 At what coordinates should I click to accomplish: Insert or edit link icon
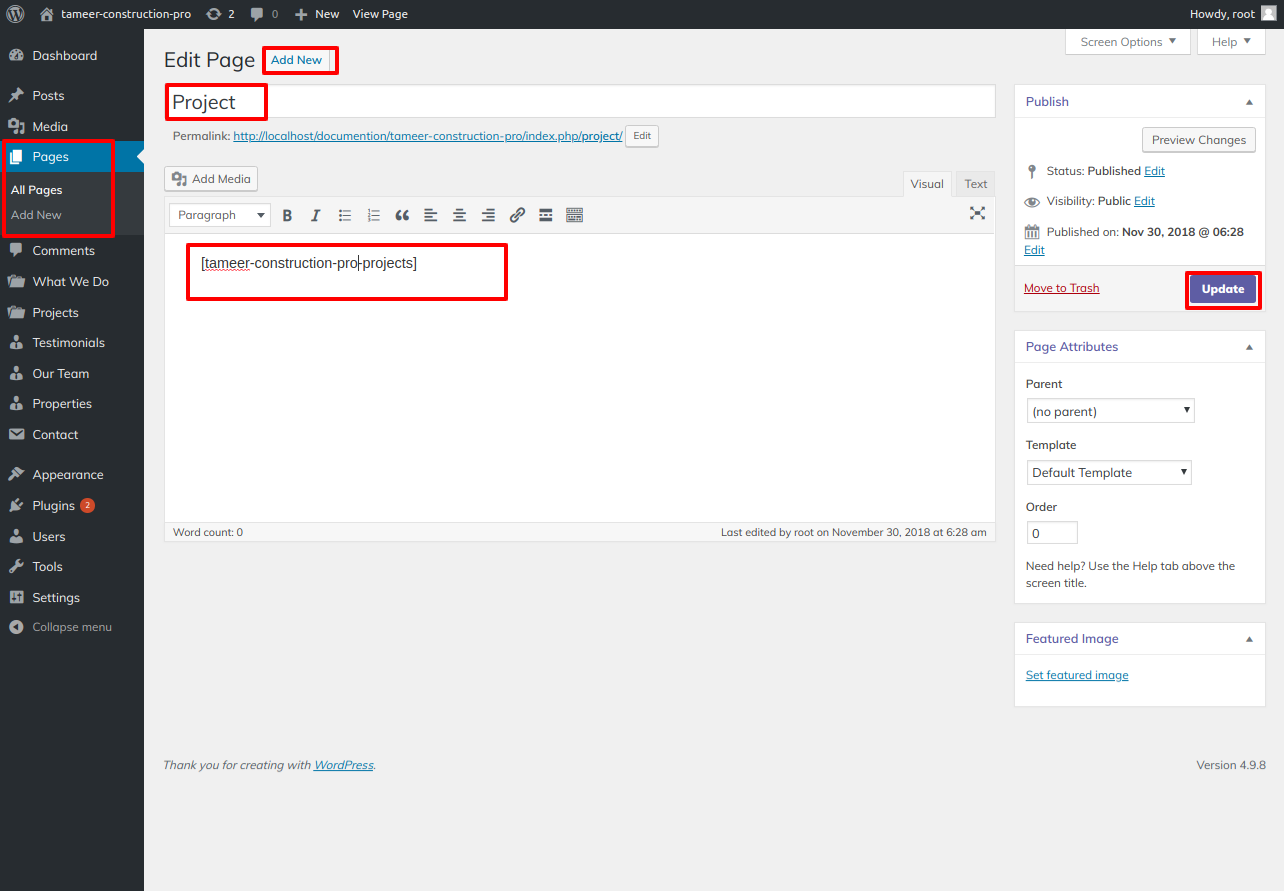pyautogui.click(x=517, y=215)
